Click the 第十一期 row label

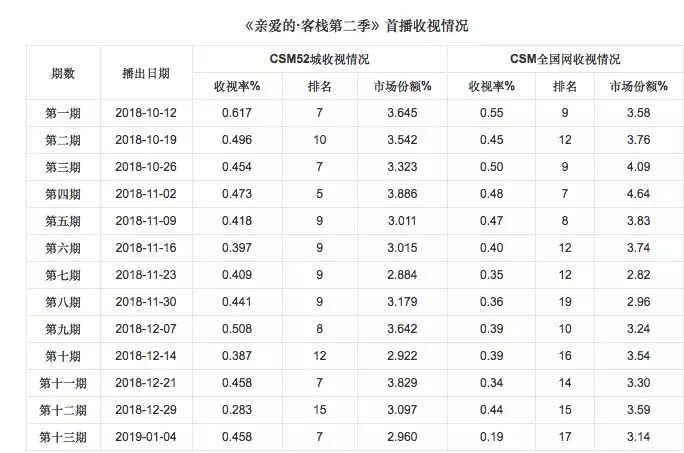point(63,384)
